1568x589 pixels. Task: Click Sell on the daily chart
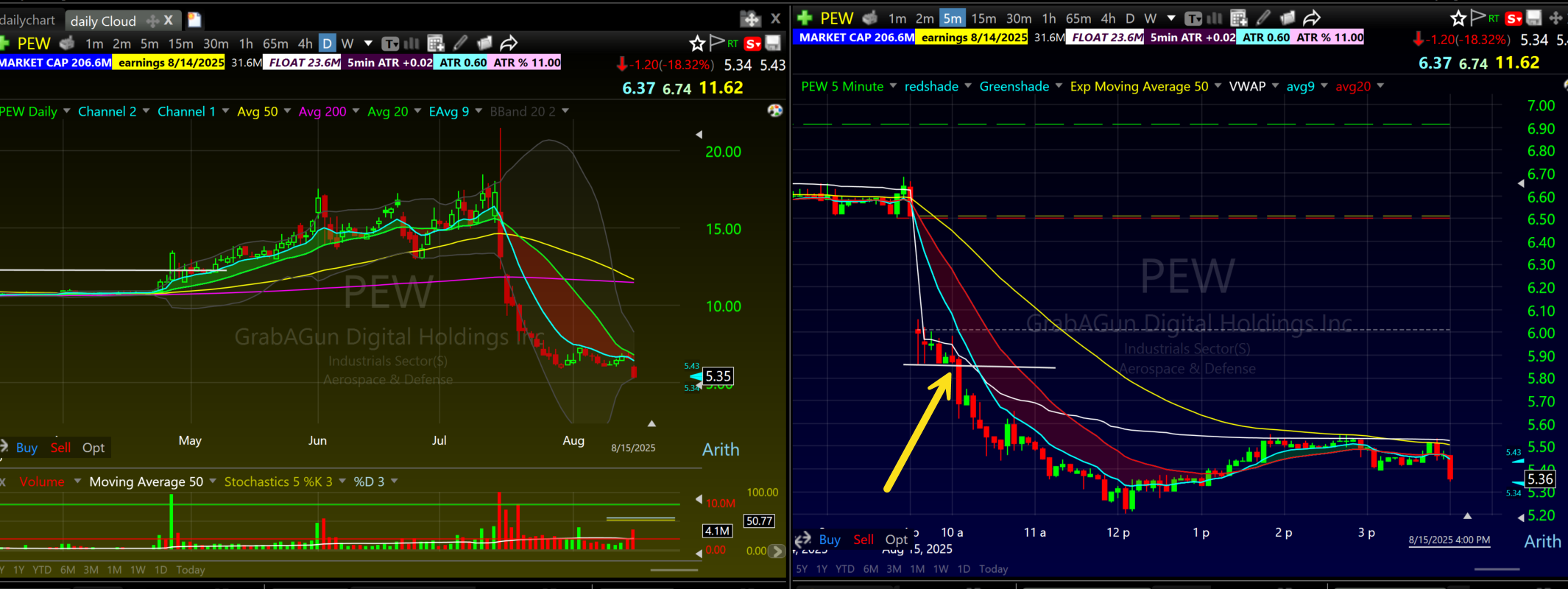tap(60, 448)
